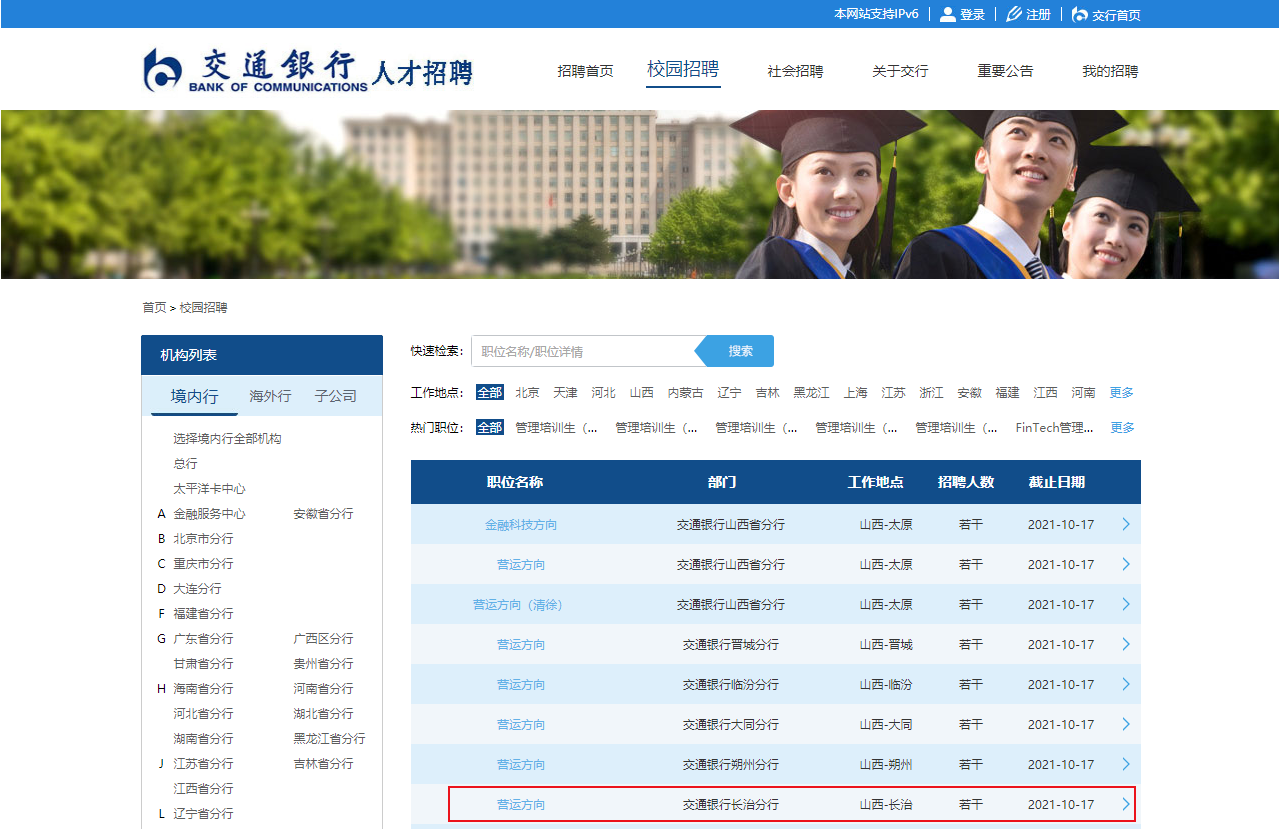
Task: Open arrow for 交通银行晋城分行 row
Action: (x=1126, y=644)
